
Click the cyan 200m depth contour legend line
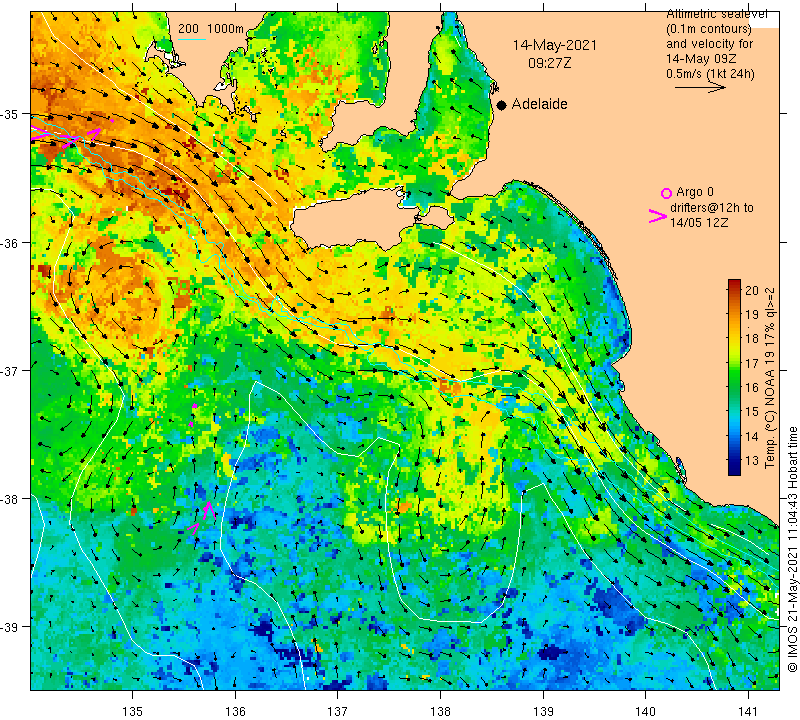(192, 39)
